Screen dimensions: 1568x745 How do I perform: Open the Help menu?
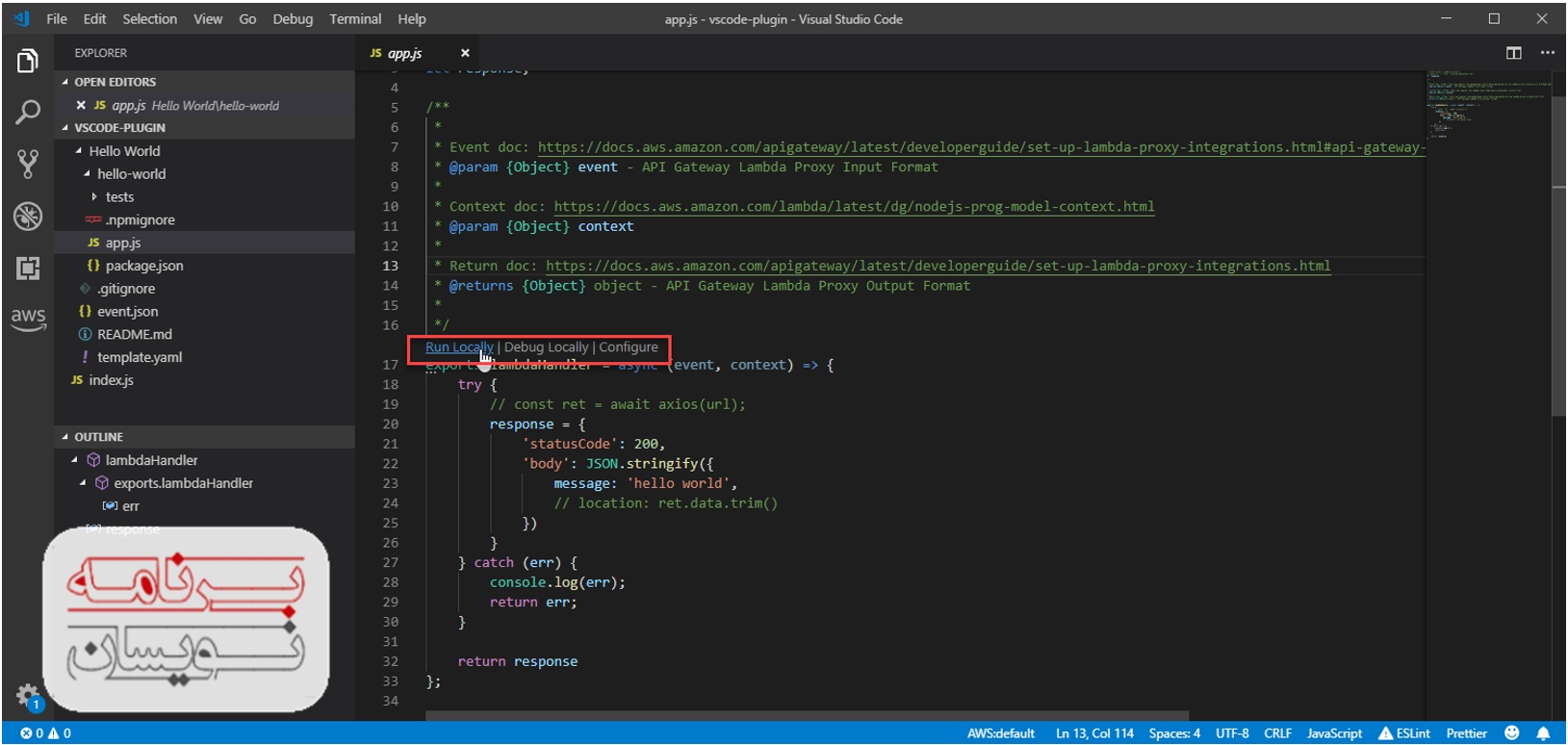point(412,18)
